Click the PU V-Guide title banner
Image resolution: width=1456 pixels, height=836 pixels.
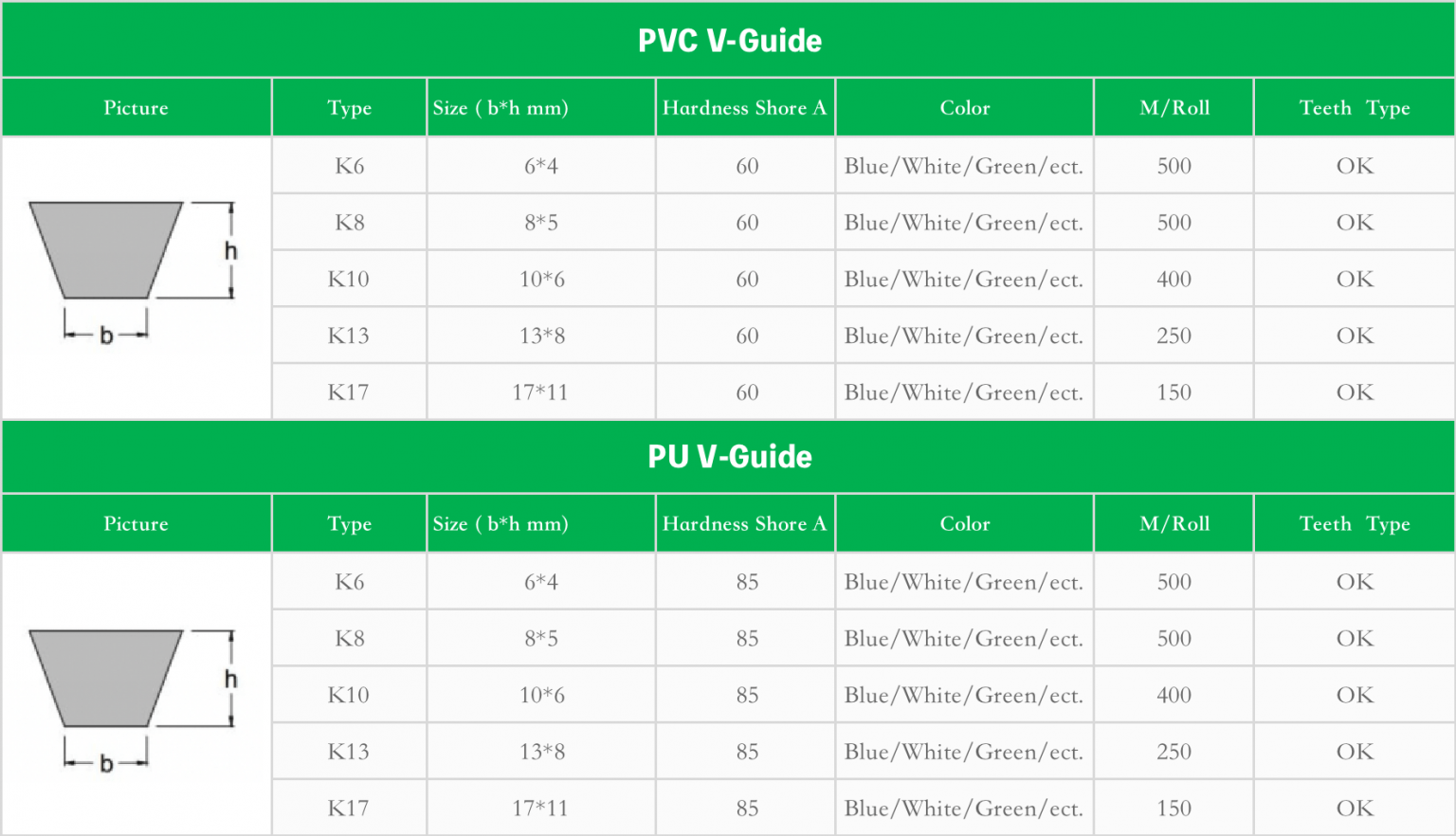click(x=728, y=456)
